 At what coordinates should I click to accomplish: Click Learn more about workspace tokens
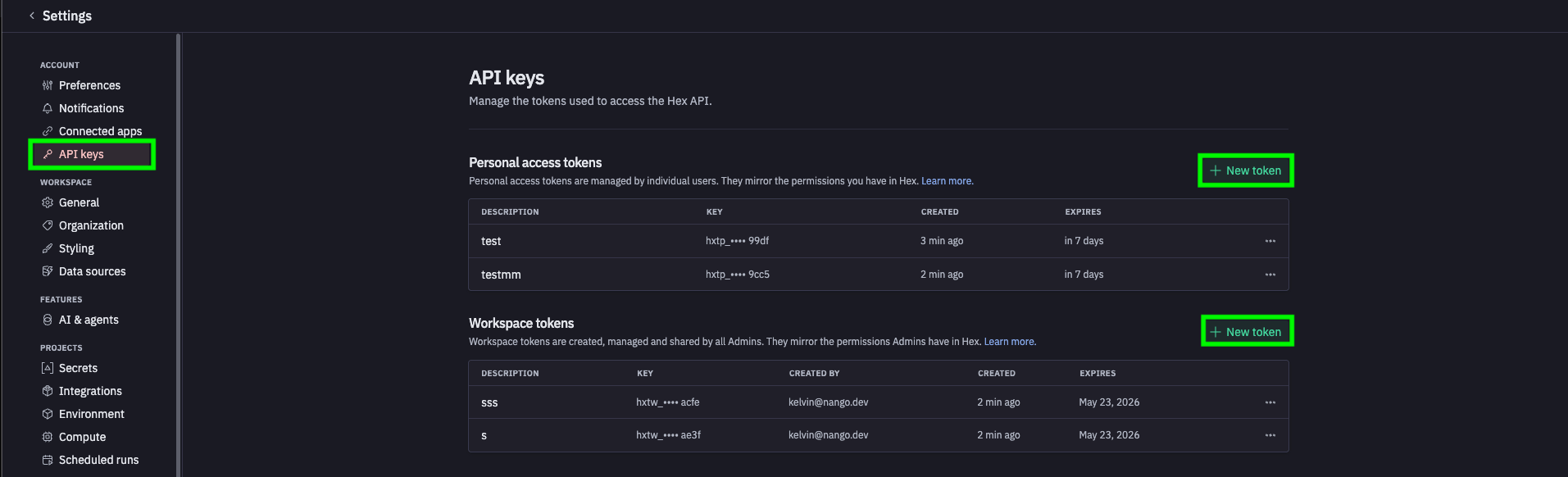click(x=1009, y=342)
